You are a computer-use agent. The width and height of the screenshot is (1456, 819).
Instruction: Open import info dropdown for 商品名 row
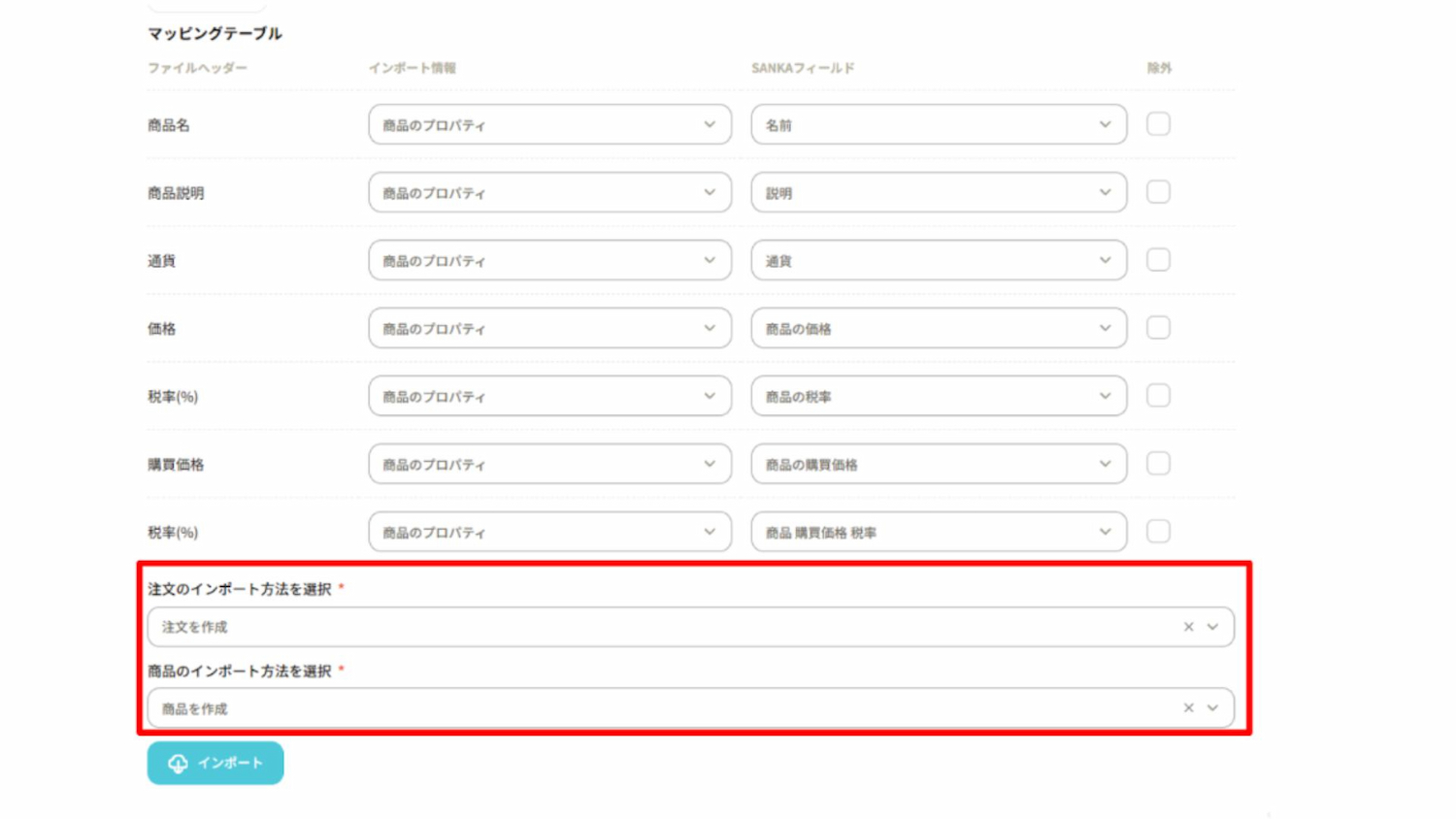(x=549, y=124)
